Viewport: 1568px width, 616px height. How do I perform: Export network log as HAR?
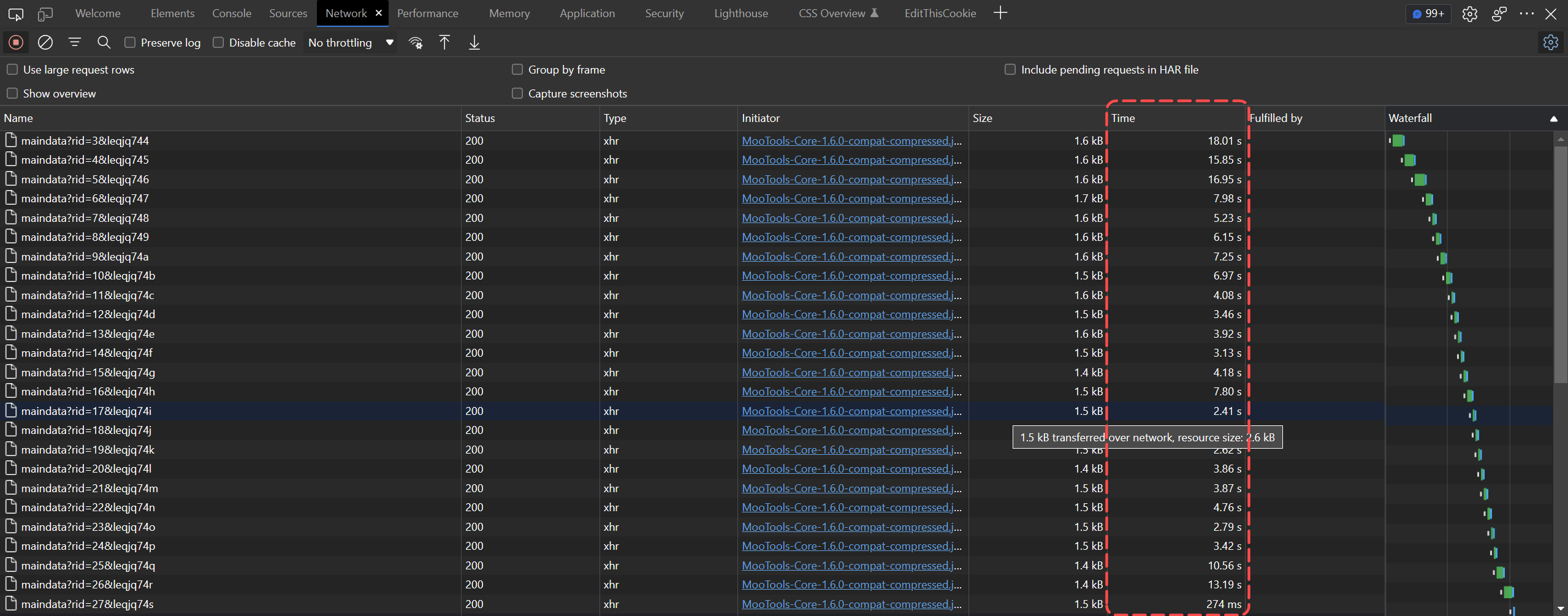click(x=473, y=42)
